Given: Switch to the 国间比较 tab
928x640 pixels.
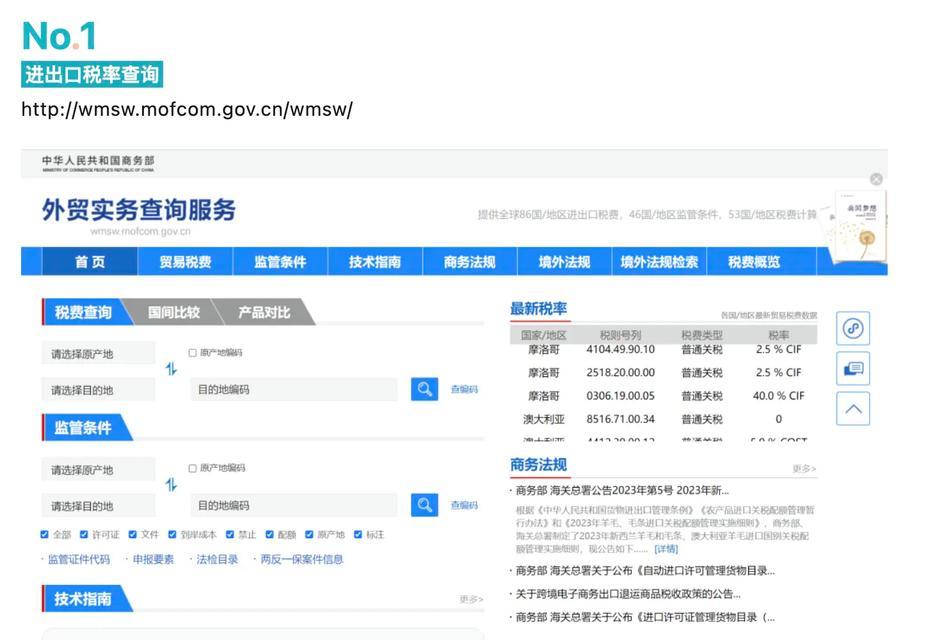Looking at the screenshot, I should click(x=174, y=312).
